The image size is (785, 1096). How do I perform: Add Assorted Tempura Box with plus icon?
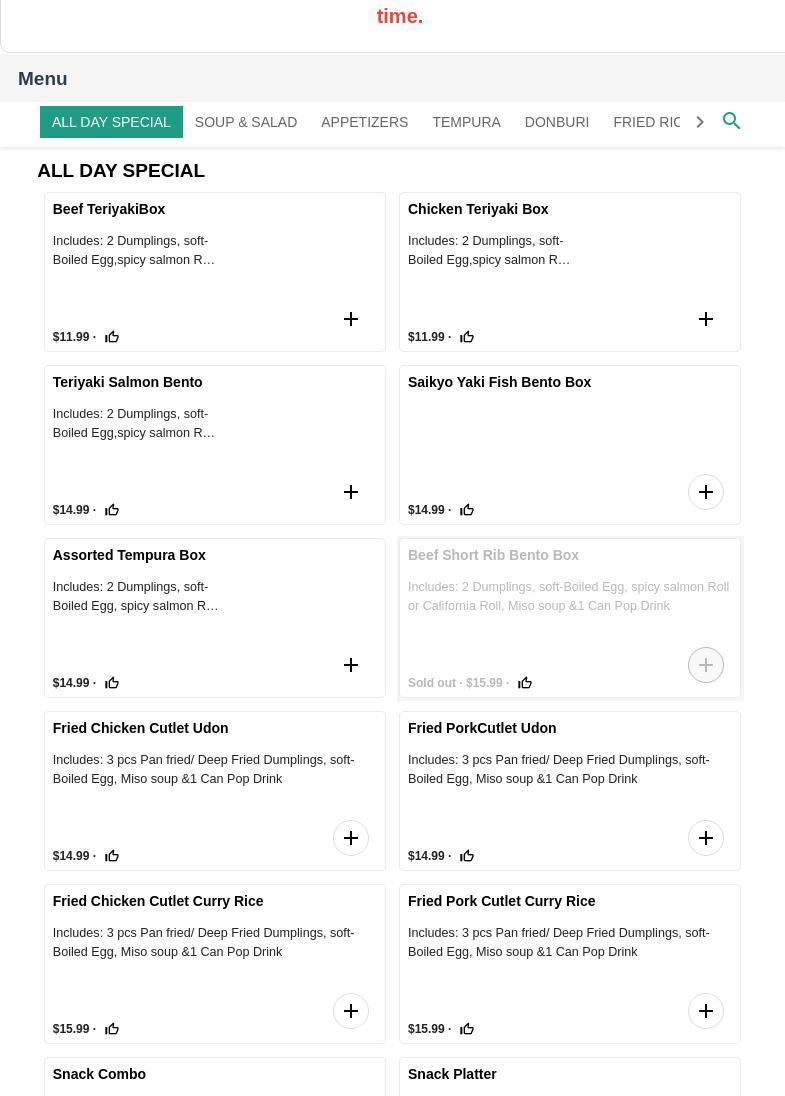tap(351, 665)
